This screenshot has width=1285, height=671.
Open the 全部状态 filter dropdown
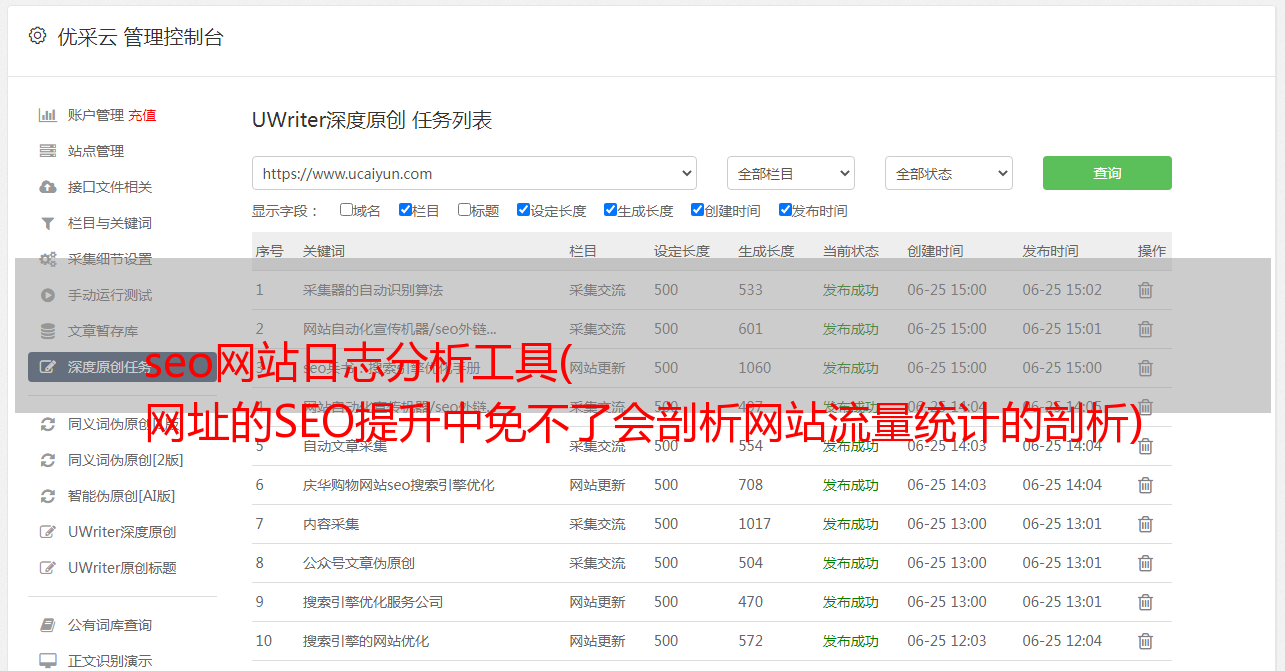[x=948, y=173]
